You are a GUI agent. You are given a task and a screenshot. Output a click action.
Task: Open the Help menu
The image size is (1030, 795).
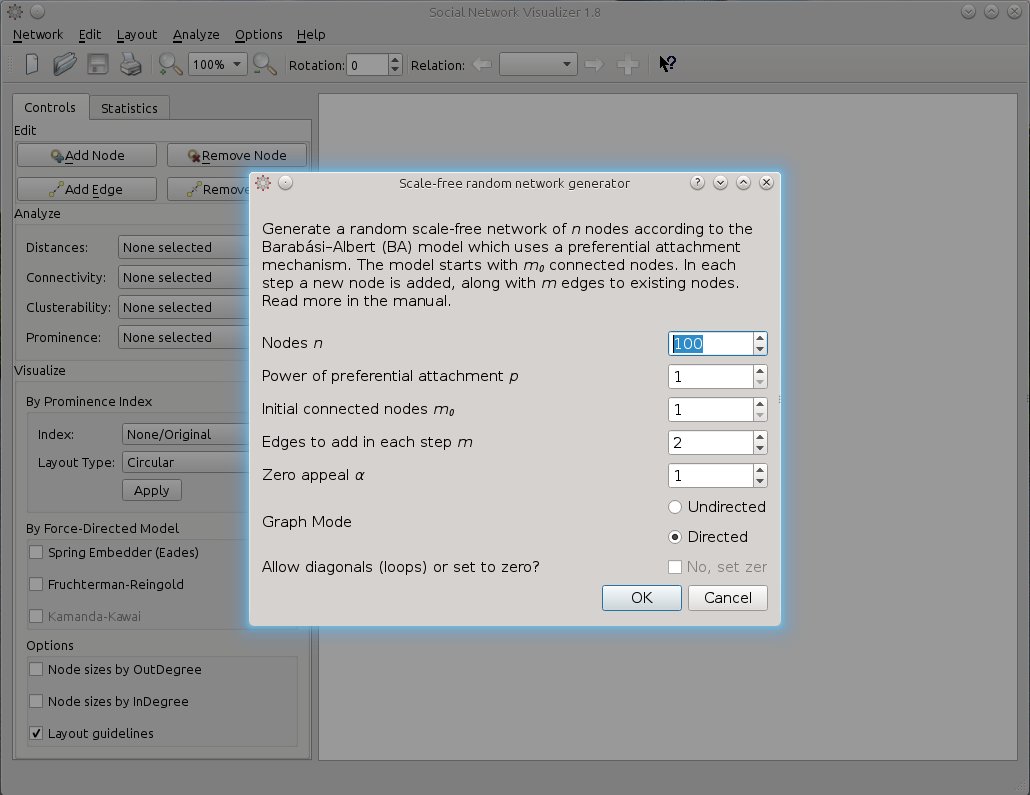(x=311, y=35)
